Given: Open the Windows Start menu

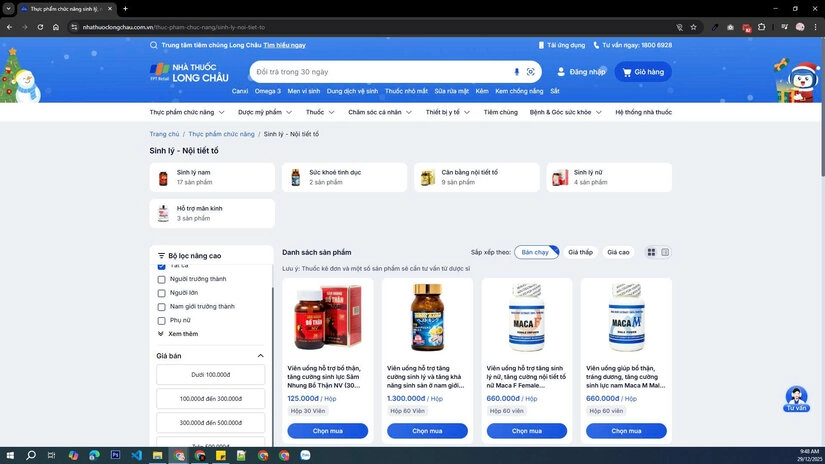Looking at the screenshot, I should tap(9, 455).
